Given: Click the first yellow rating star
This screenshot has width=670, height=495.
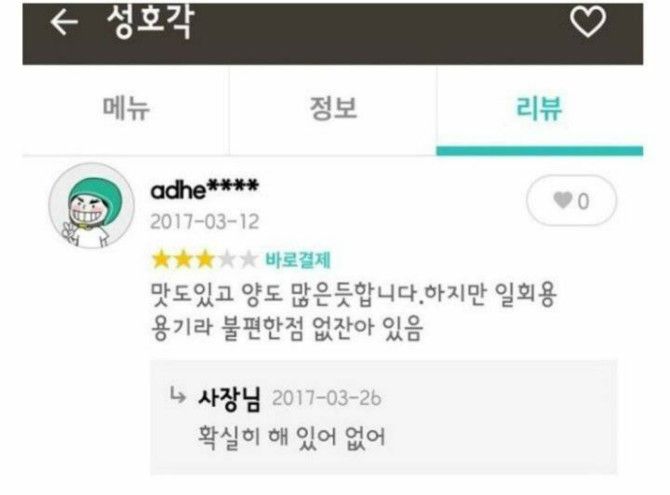Looking at the screenshot, I should [x=161, y=259].
